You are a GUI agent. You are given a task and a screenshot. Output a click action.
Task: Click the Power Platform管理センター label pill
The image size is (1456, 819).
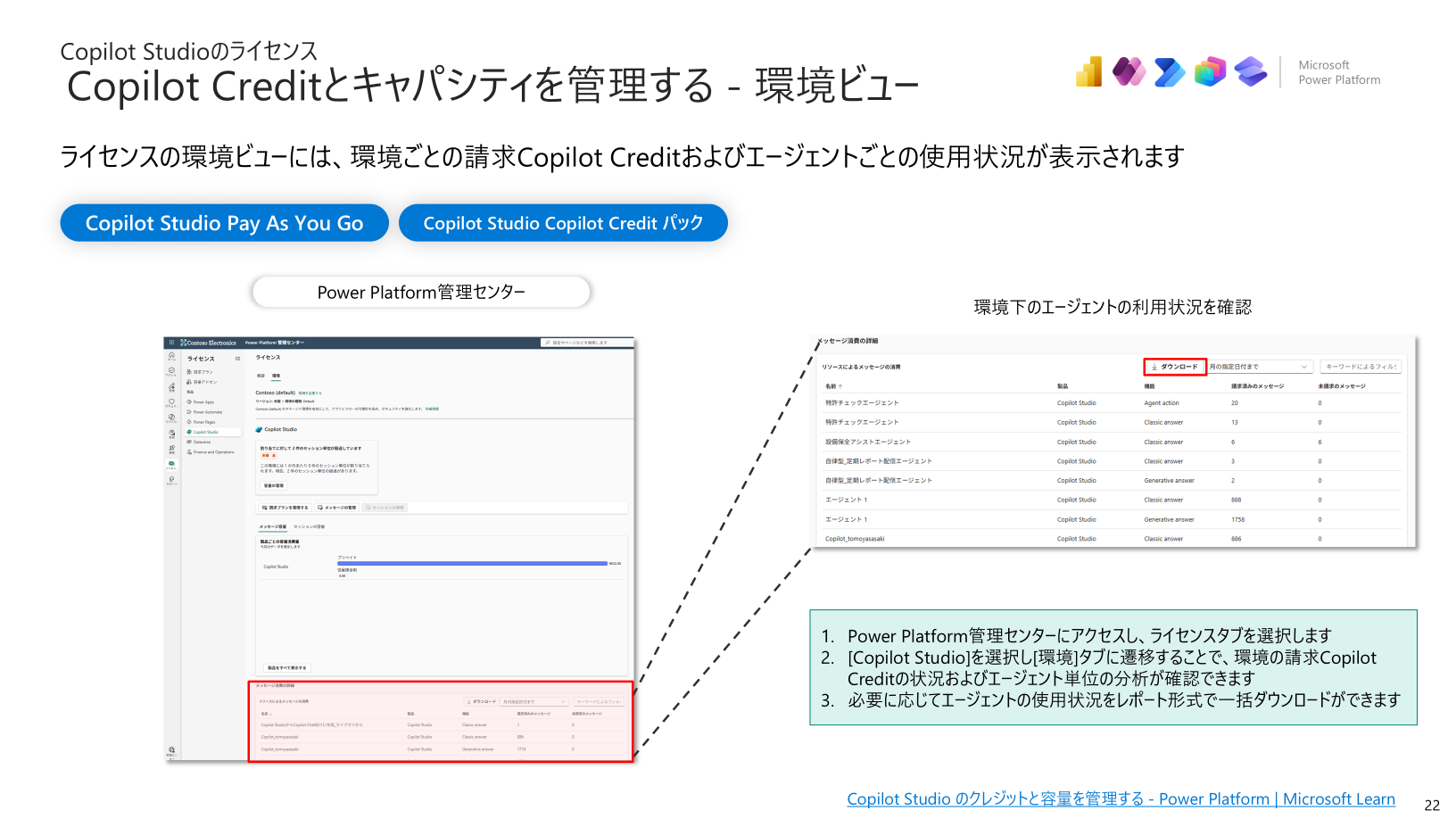421,293
